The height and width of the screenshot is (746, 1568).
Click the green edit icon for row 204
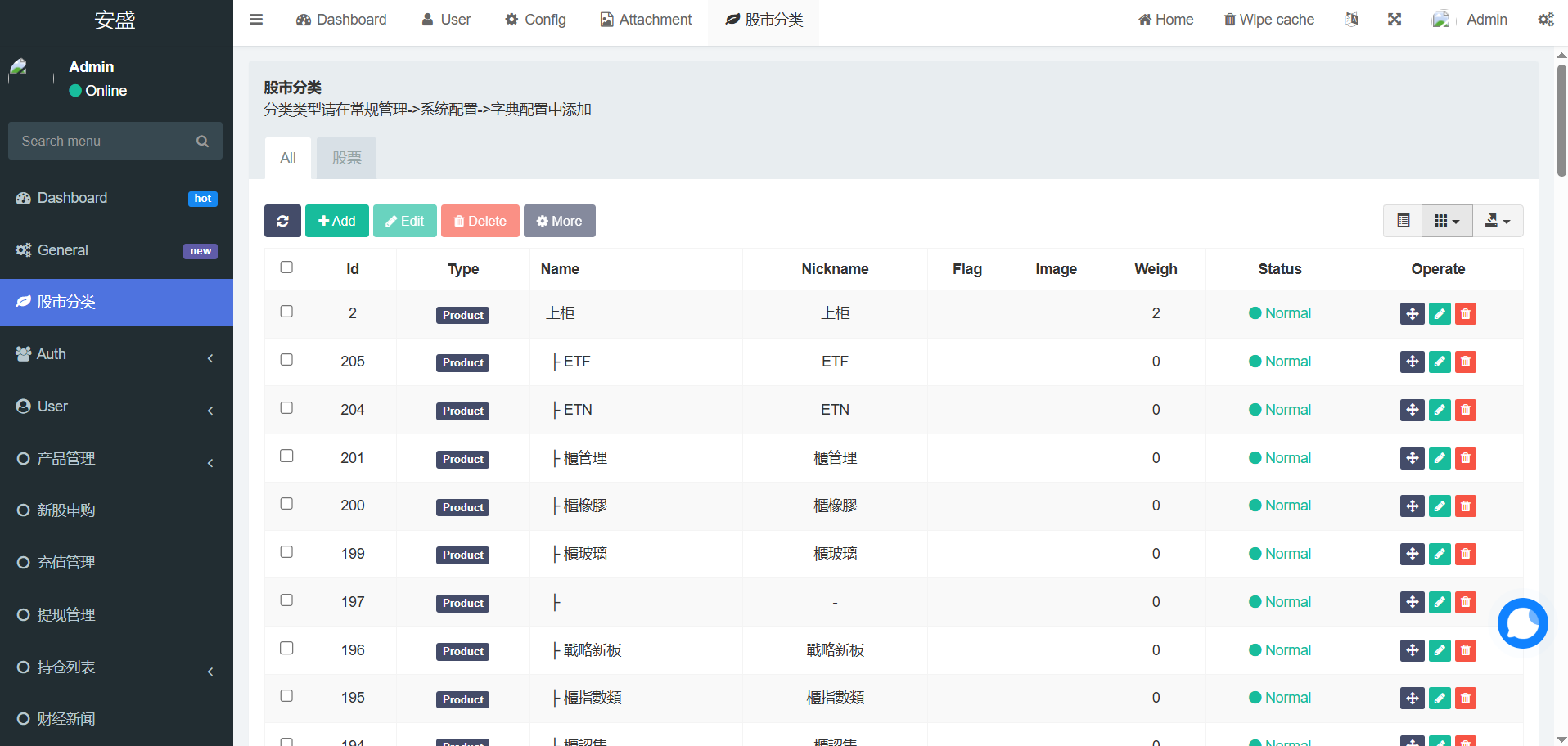[x=1440, y=410]
